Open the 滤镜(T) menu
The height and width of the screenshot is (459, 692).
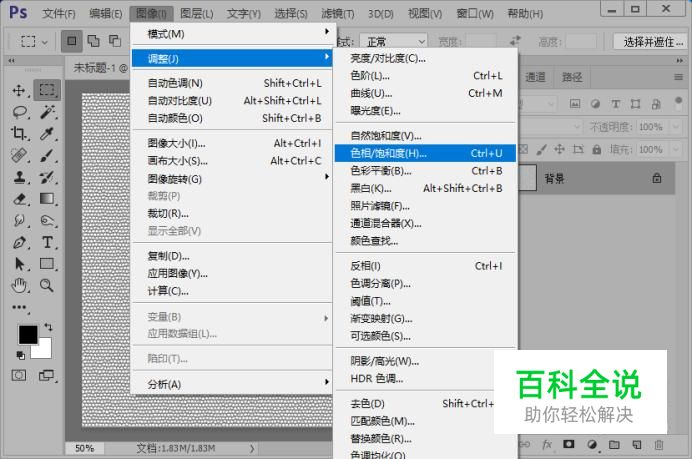click(338, 14)
